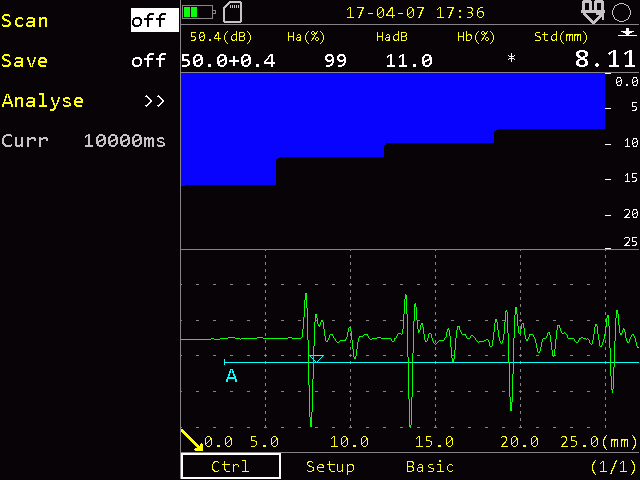Click the probe download arrow icon
The image size is (640, 480).
pyautogui.click(x=593, y=12)
